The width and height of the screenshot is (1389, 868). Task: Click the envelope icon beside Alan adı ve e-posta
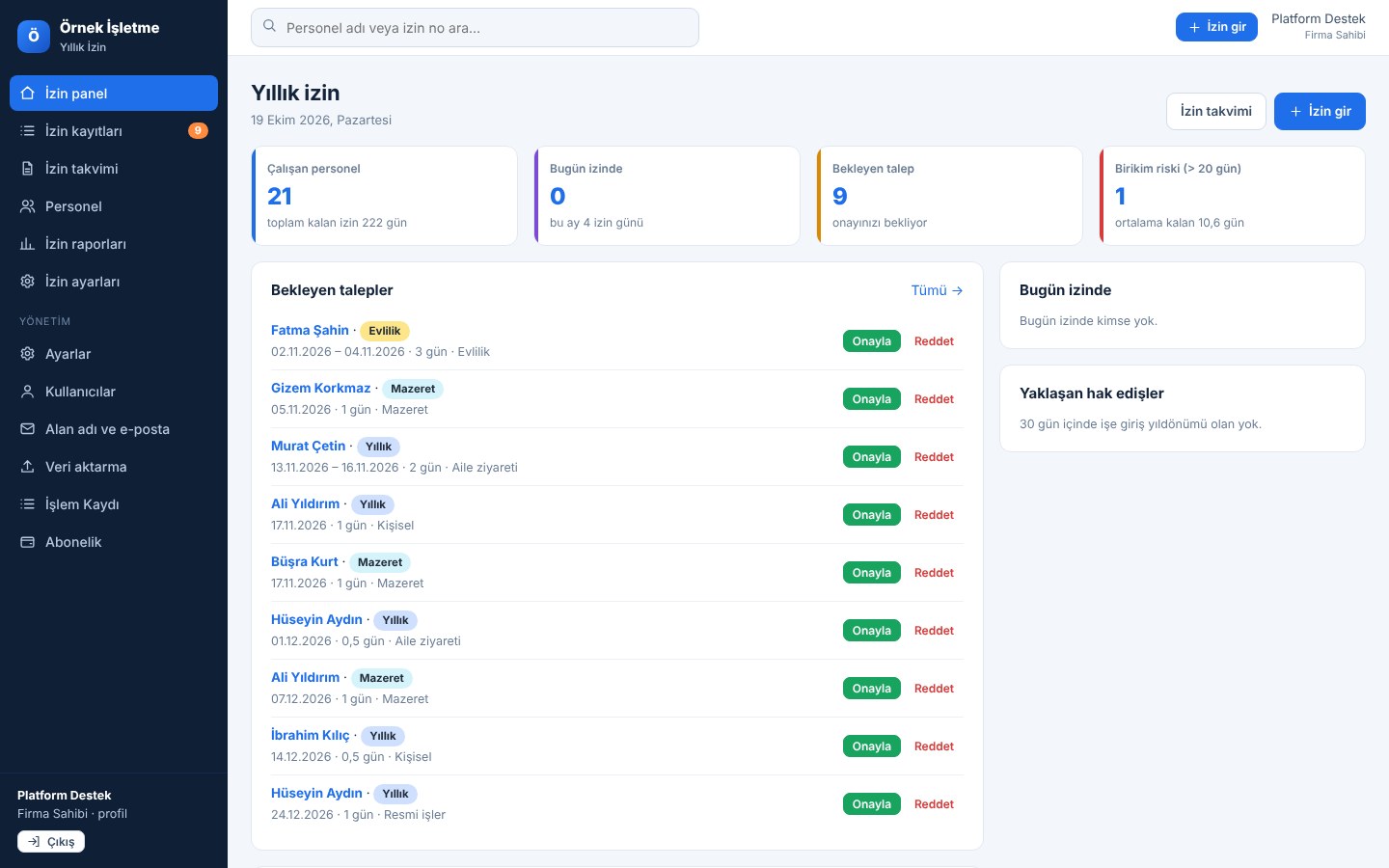pos(28,429)
